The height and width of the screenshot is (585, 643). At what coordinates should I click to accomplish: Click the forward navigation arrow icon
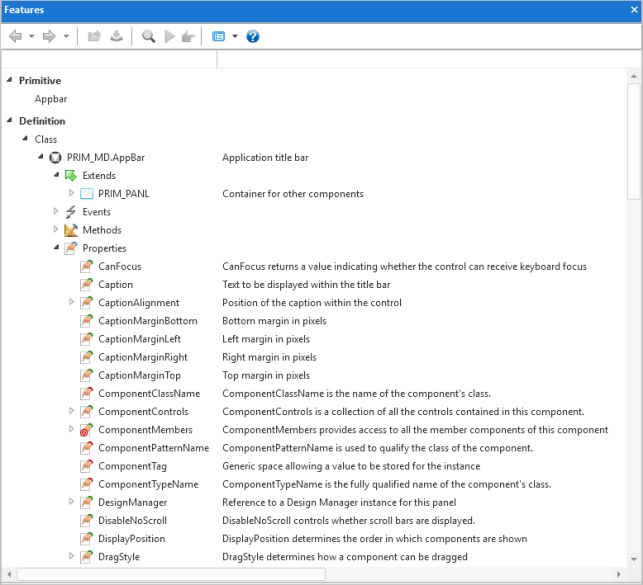click(x=49, y=36)
